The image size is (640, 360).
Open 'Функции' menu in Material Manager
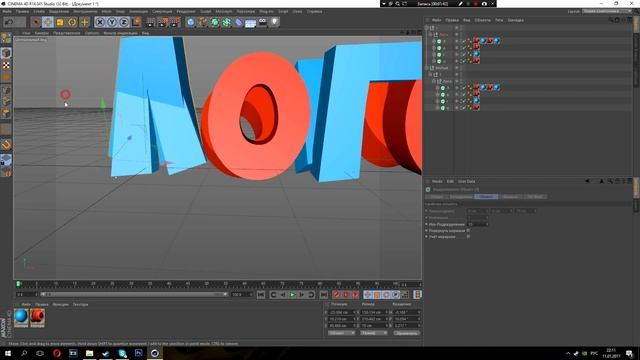pos(60,304)
